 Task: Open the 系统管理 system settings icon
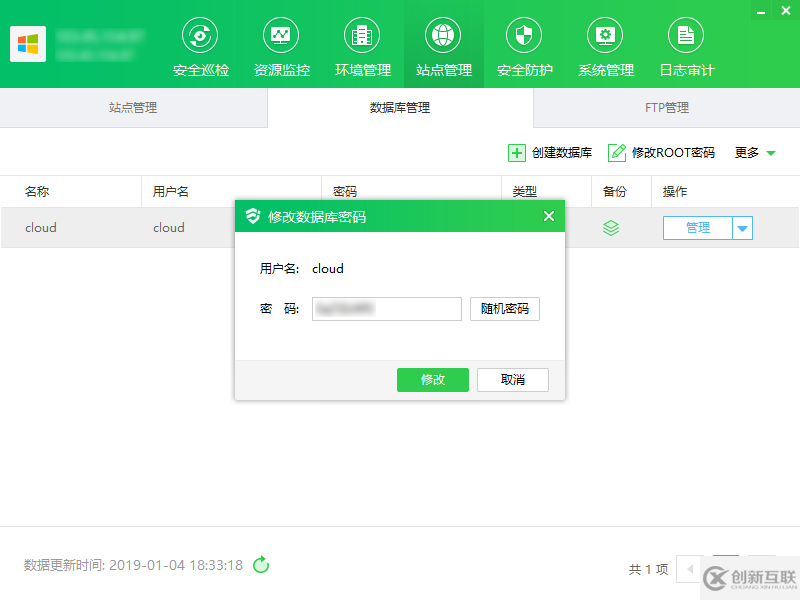pos(605,35)
